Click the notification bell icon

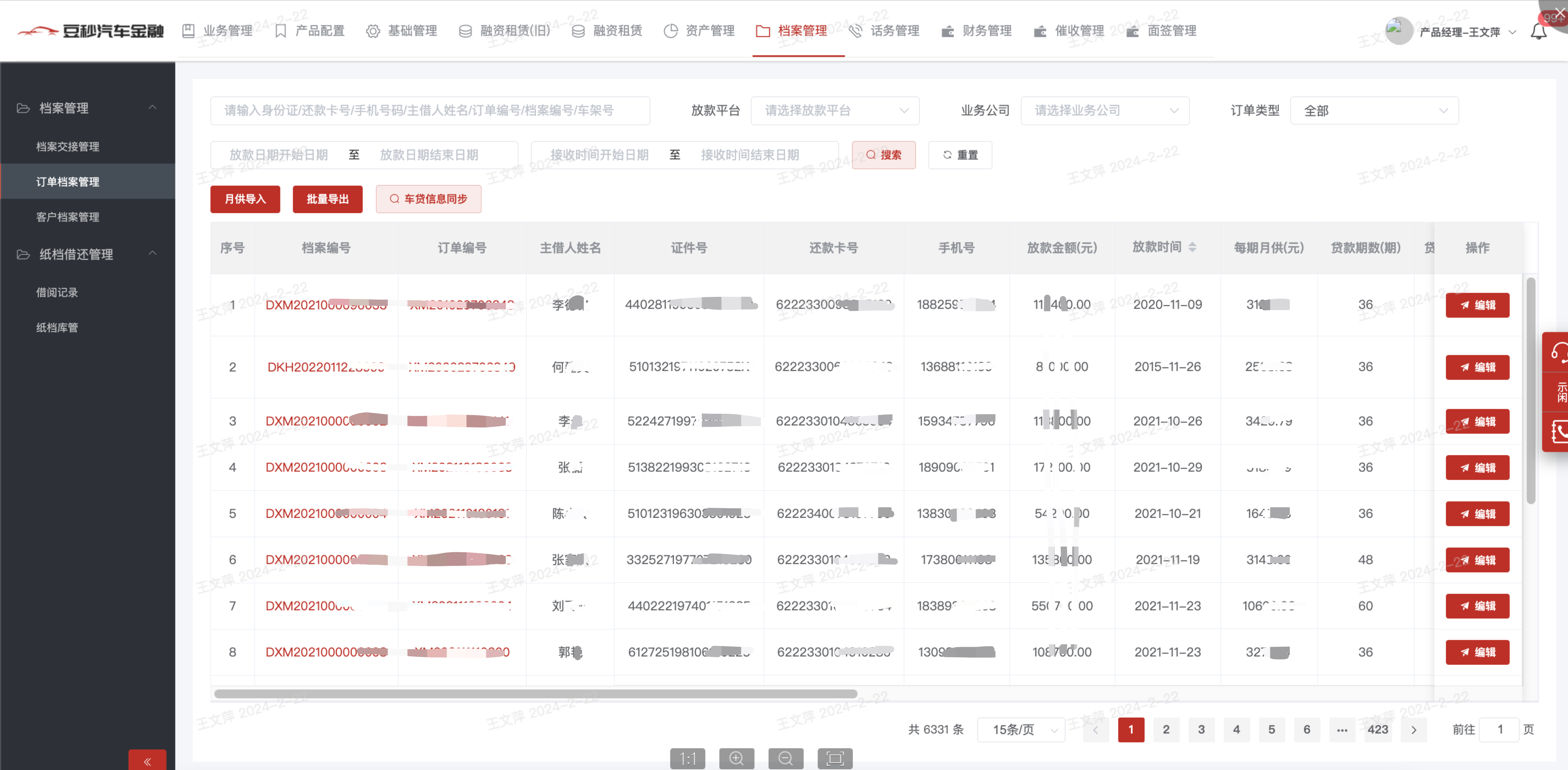pos(1538,32)
